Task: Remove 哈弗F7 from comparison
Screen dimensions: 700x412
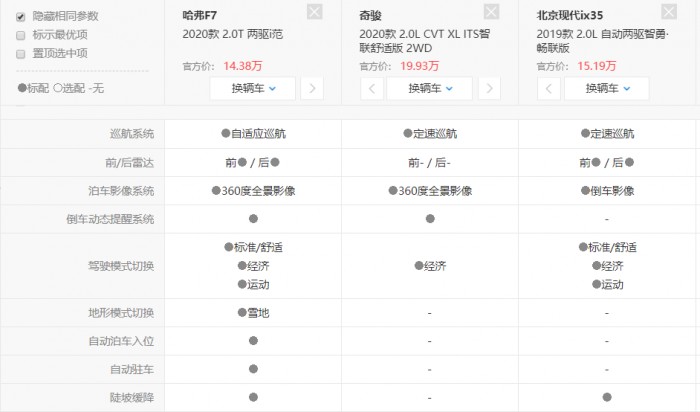Action: tap(315, 12)
